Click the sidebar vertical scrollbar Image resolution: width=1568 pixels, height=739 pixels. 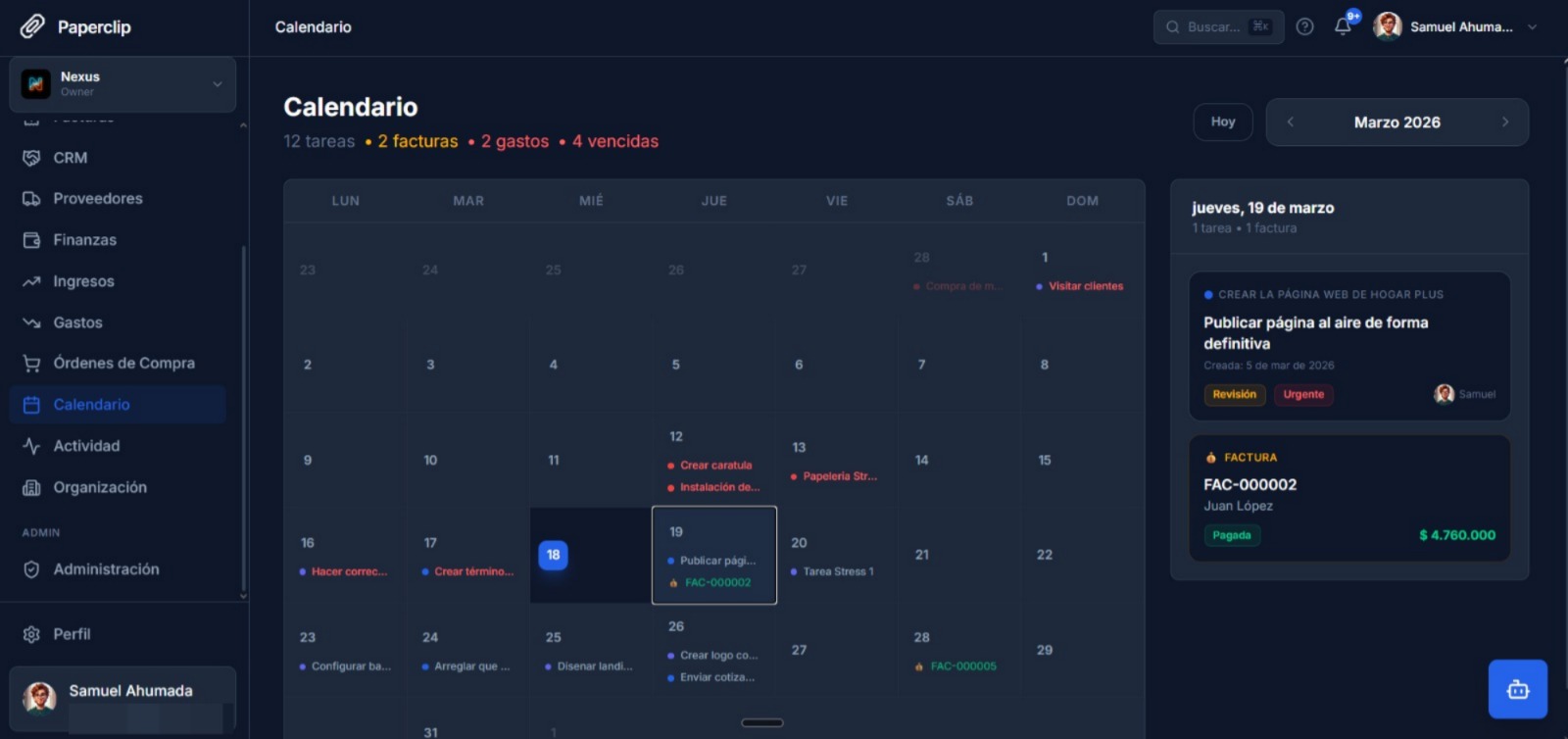243,412
